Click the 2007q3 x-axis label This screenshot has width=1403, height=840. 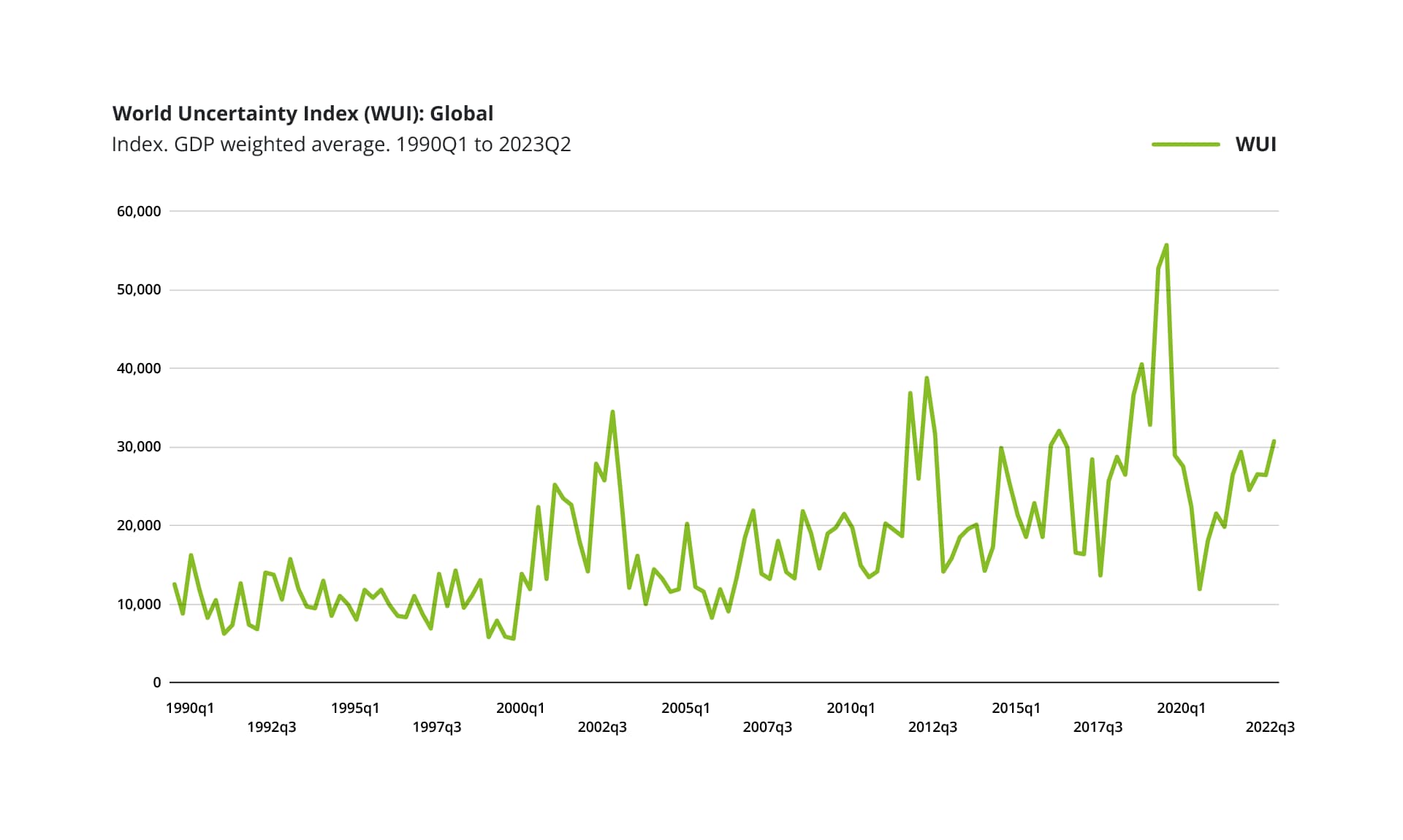click(767, 728)
